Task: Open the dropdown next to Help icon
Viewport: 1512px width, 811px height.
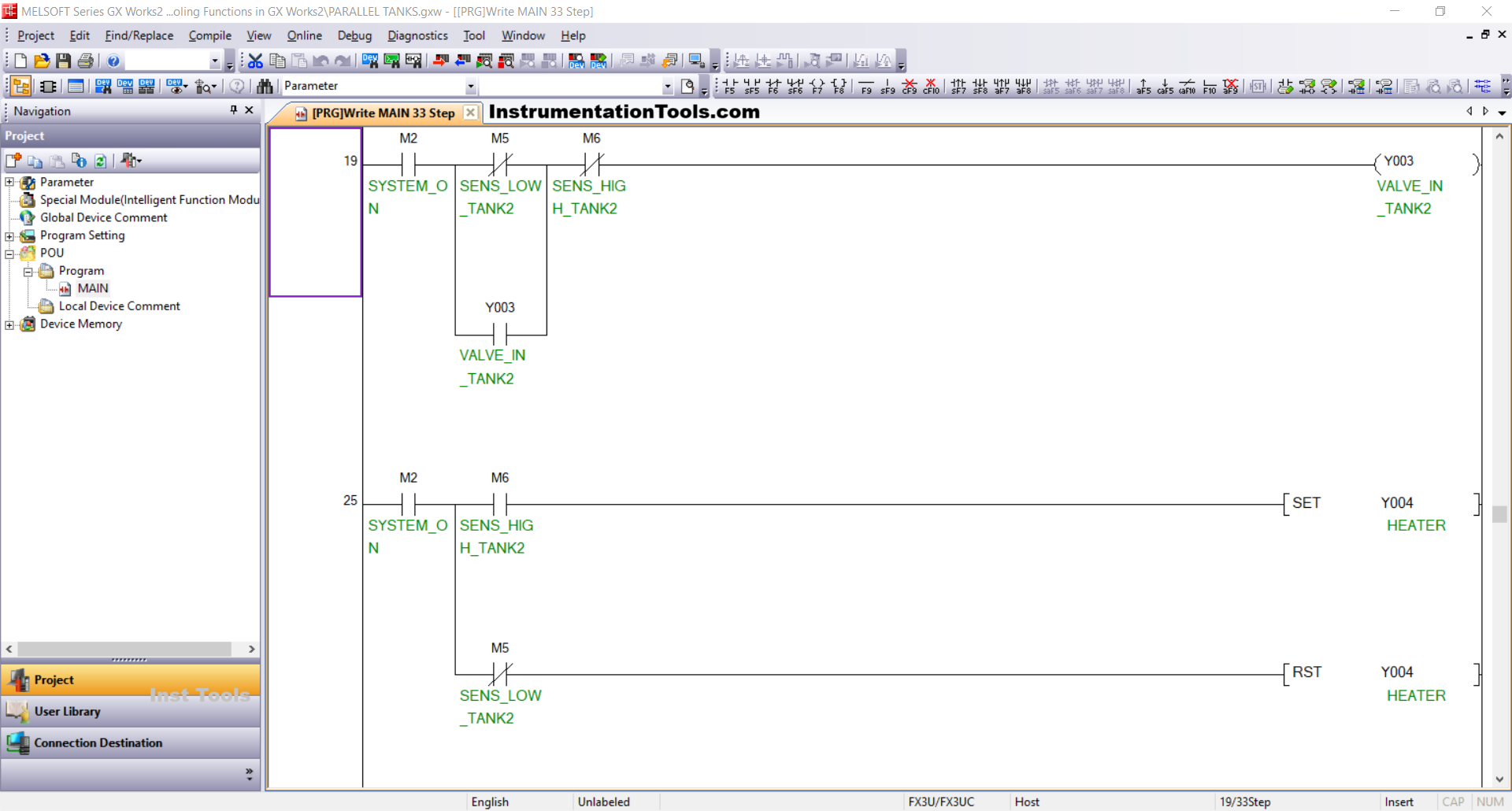Action: [214, 61]
